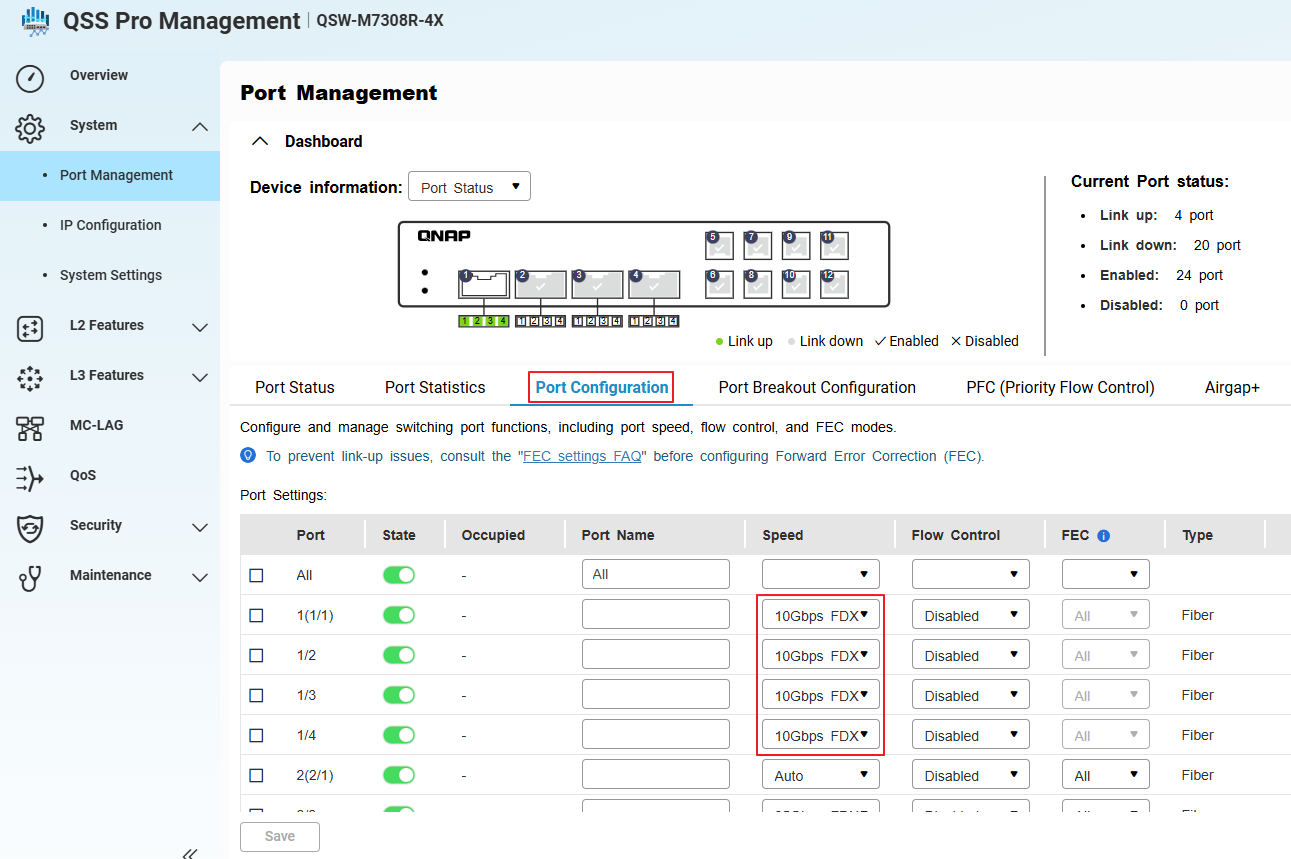Image resolution: width=1291 pixels, height=859 pixels.
Task: Collapse the sidebar with double-chevron icon
Action: tap(190, 853)
